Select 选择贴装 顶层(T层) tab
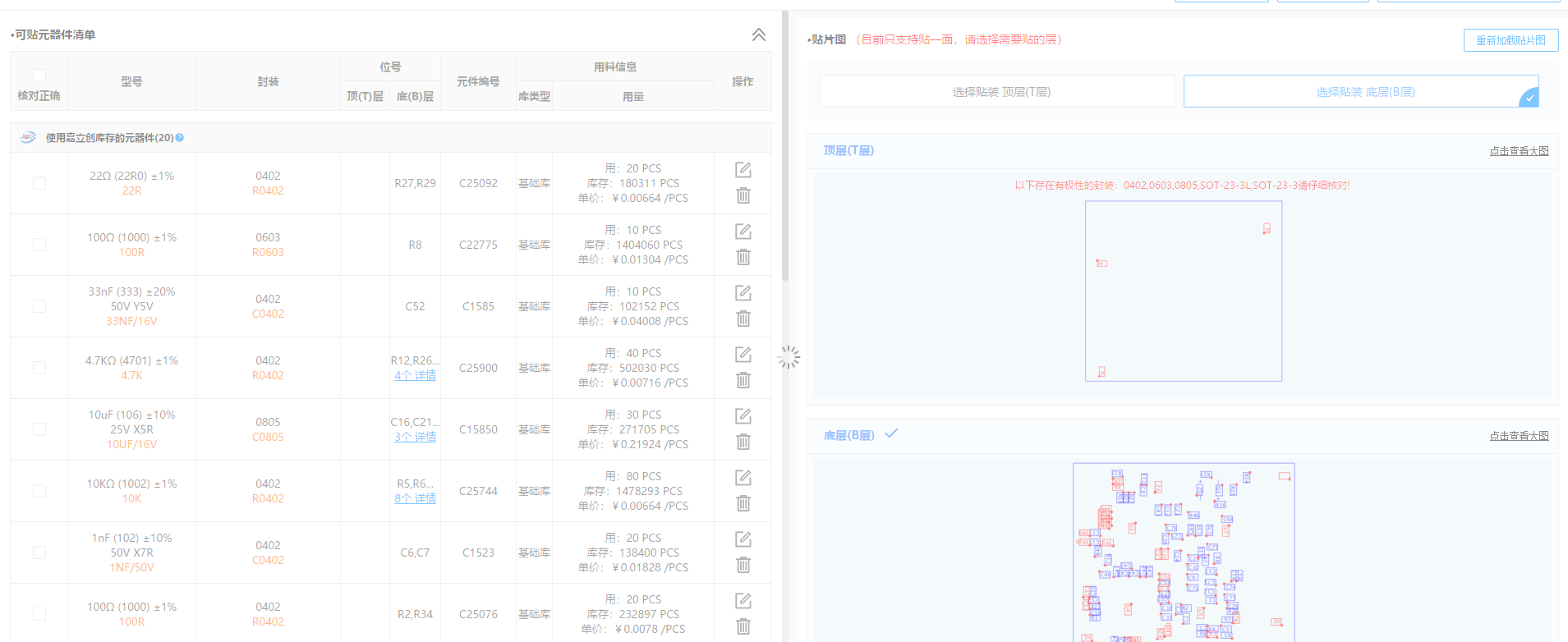 click(1000, 92)
